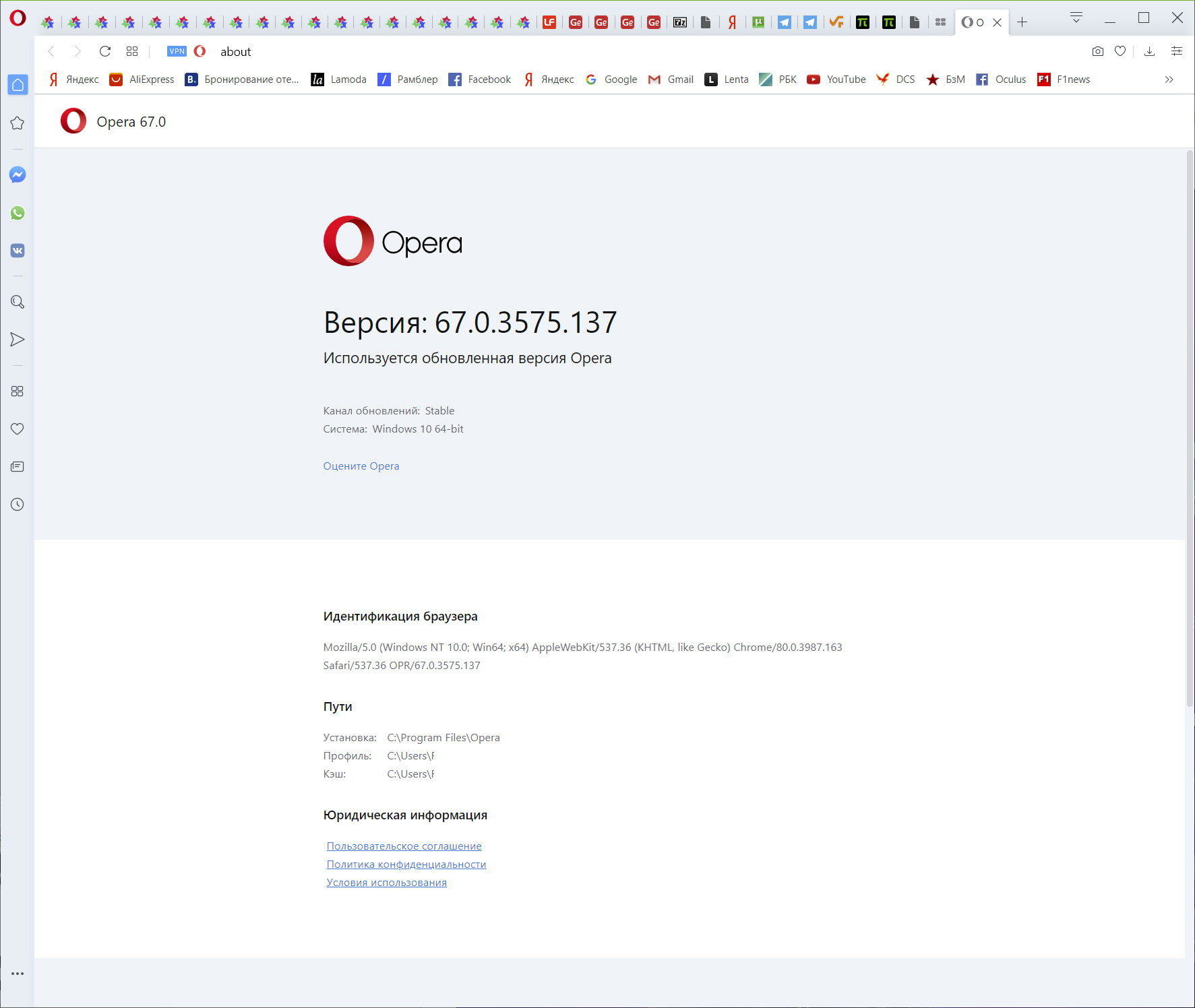Image resolution: width=1195 pixels, height=1008 pixels.
Task: Click the vertical page scrollbar
Action: [x=1190, y=429]
